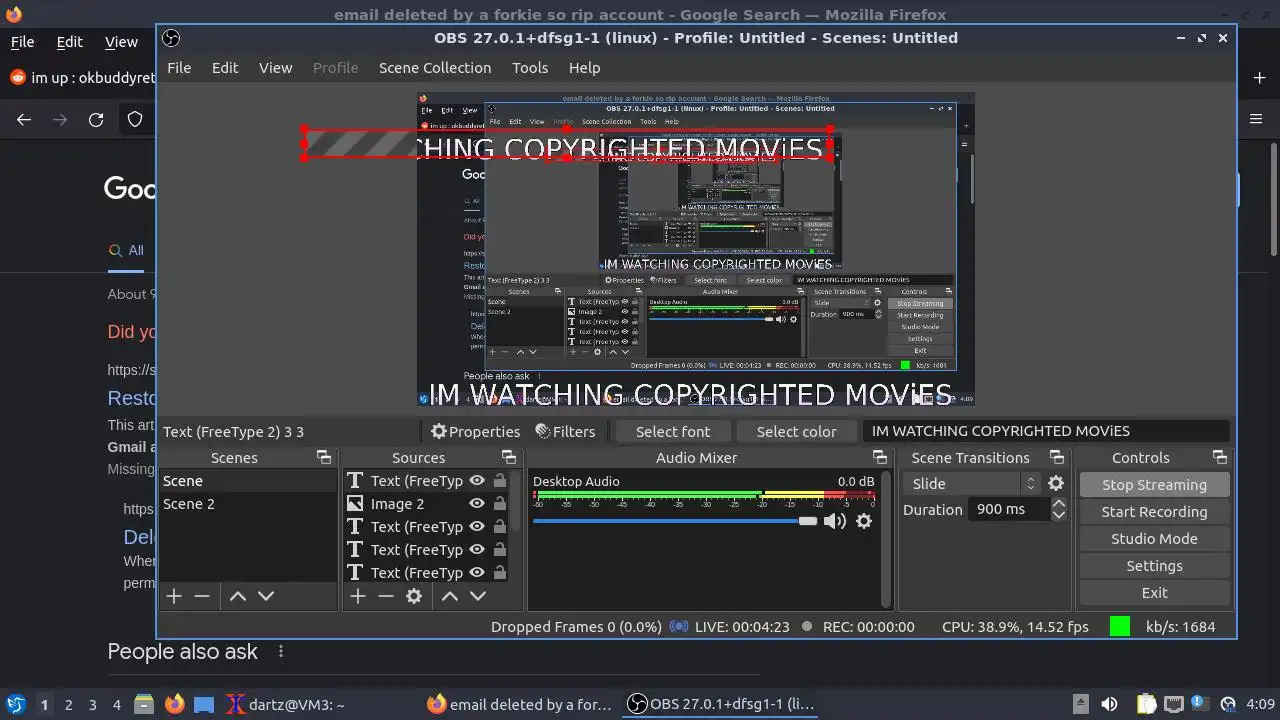Screen dimensions: 1280x720
Task: Lock the first Text (FreeTyp source
Action: (499, 481)
